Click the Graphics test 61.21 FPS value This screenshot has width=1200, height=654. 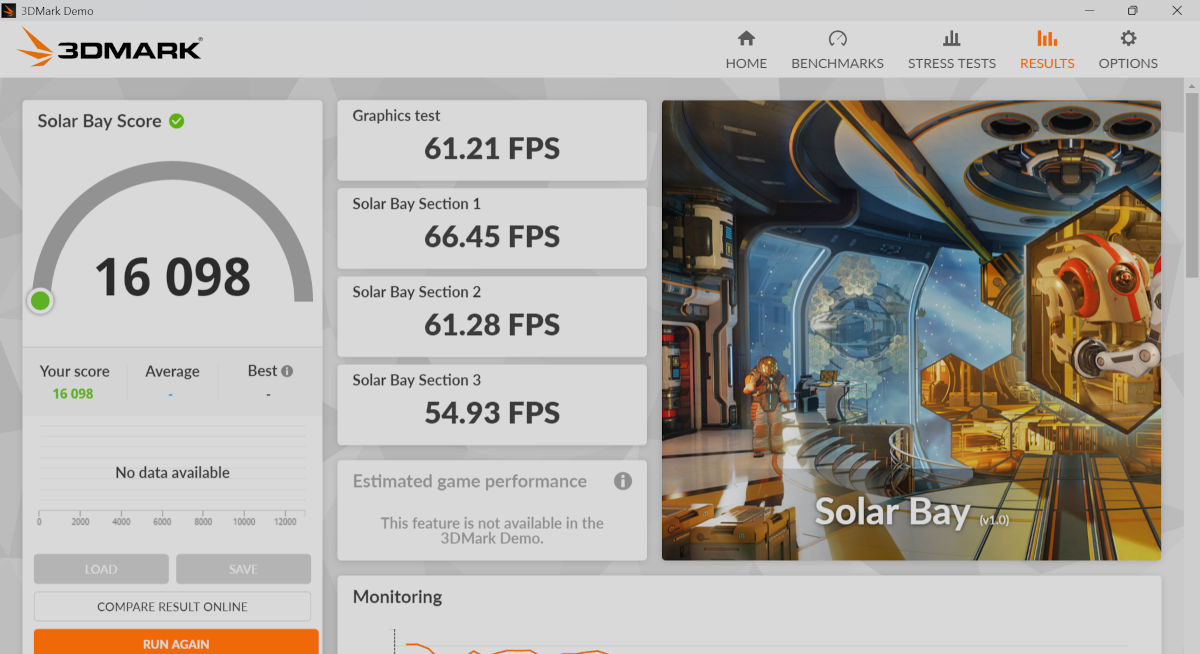[492, 149]
